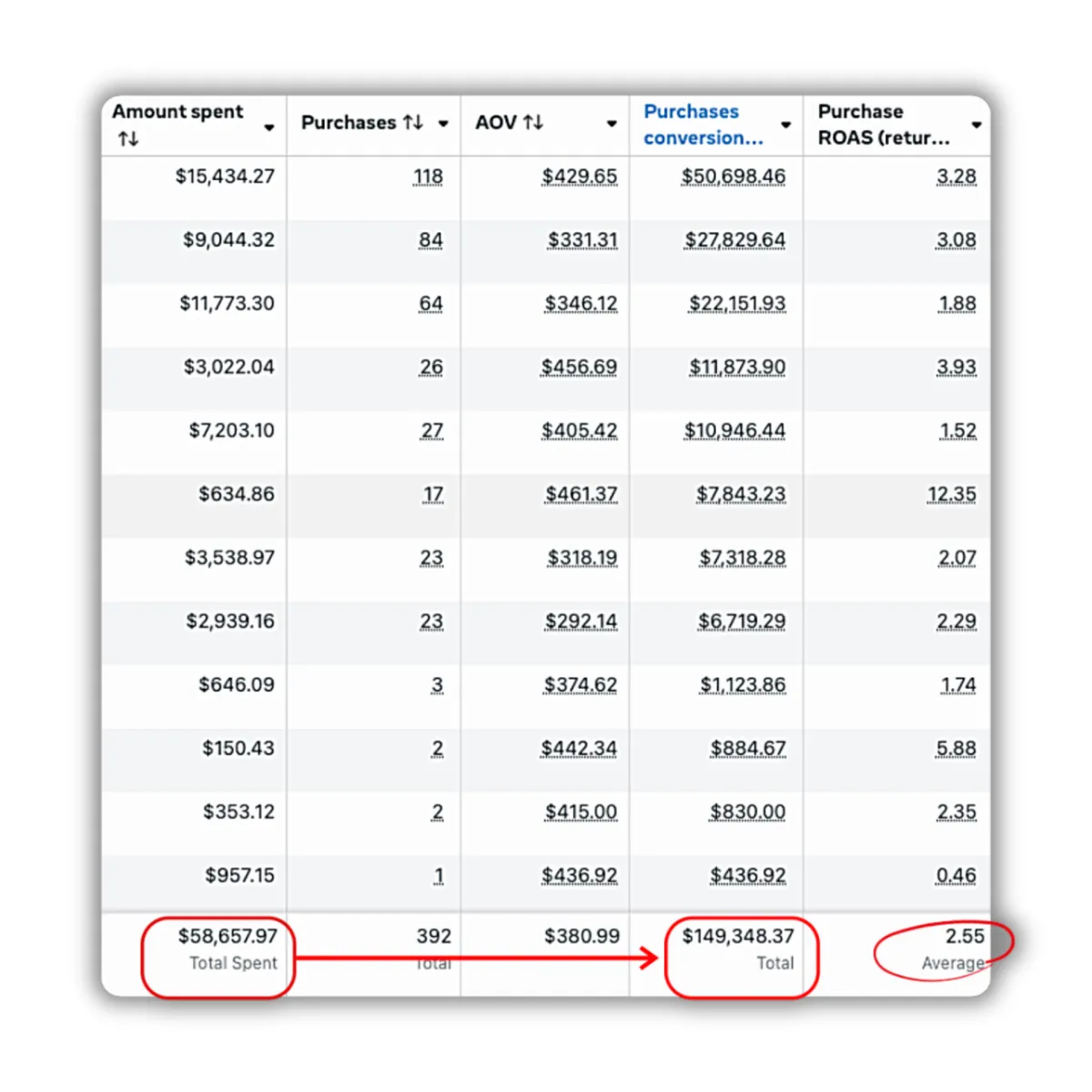Click the $405.42 AOV value
The width and height of the screenshot is (1092, 1092).
point(580,430)
